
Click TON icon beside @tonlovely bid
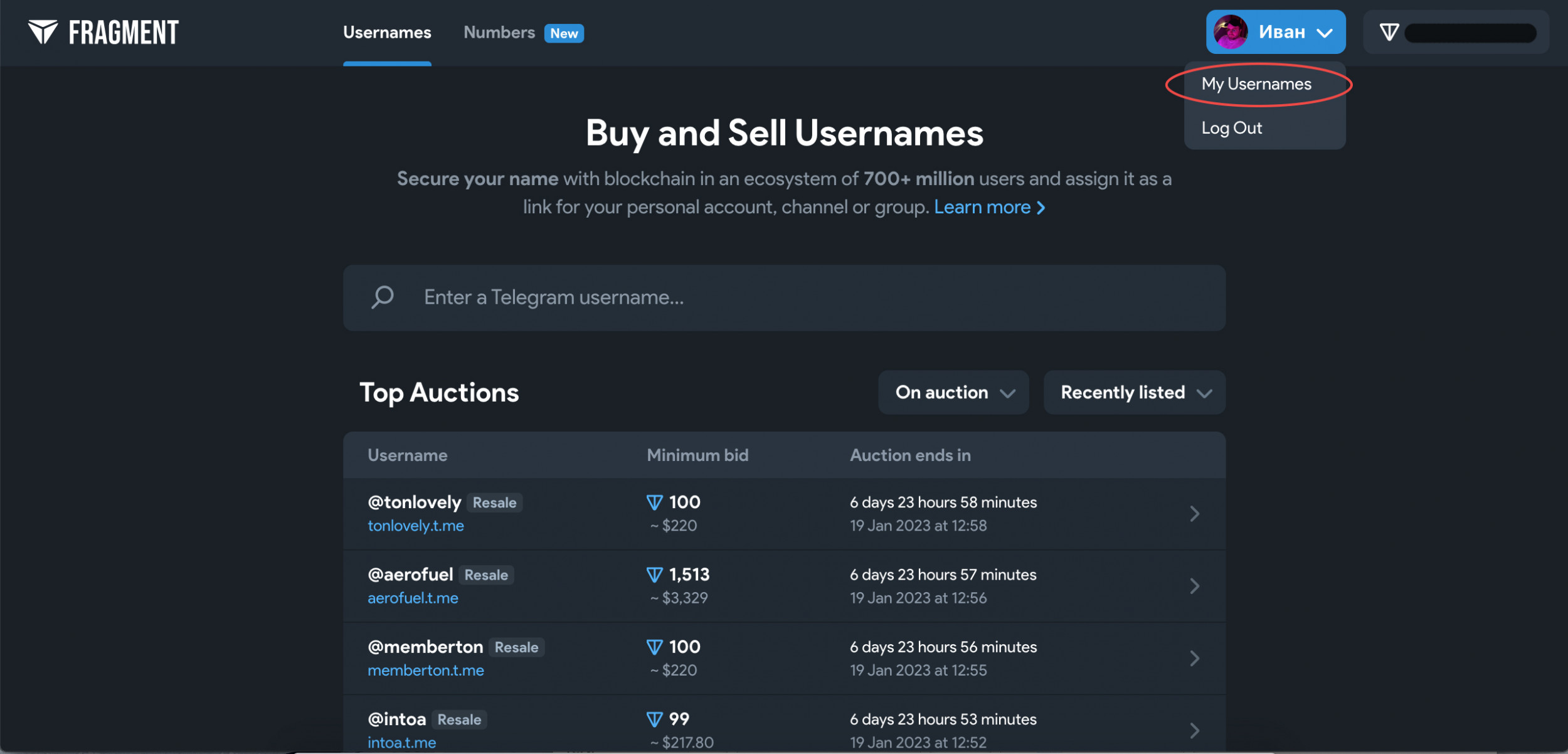(654, 502)
